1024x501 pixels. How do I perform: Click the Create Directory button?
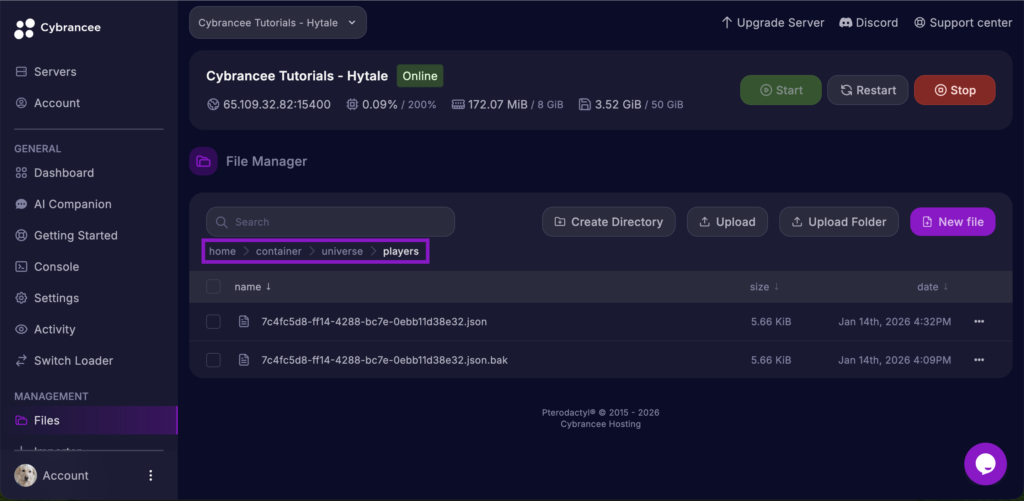pyautogui.click(x=609, y=222)
